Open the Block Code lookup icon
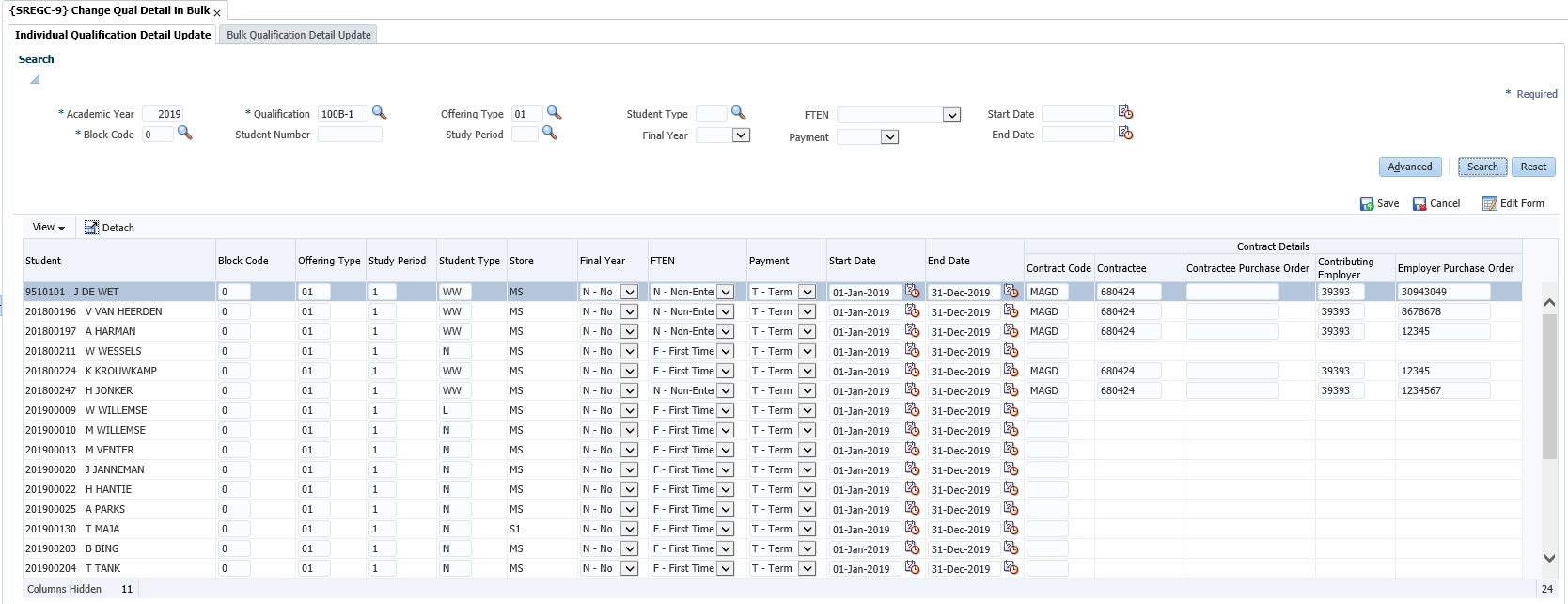Screen dimensions: 1568x604 [x=185, y=134]
